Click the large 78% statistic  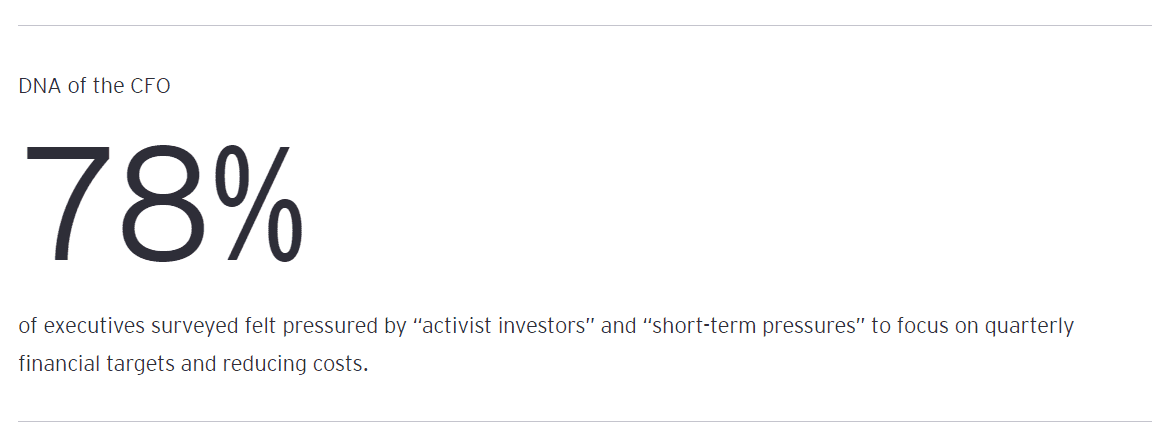point(162,204)
